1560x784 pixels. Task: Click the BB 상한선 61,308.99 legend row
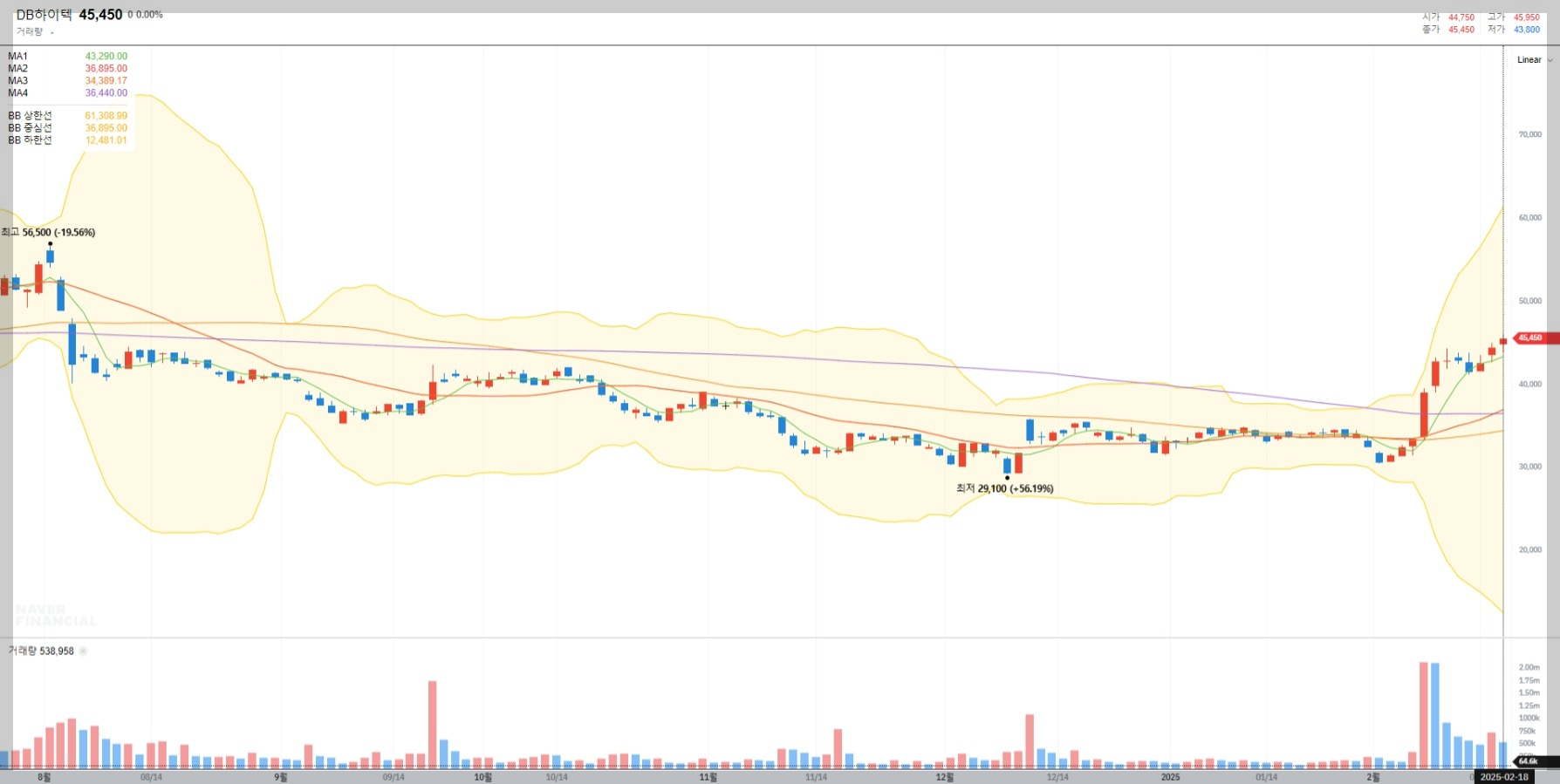tap(67, 116)
